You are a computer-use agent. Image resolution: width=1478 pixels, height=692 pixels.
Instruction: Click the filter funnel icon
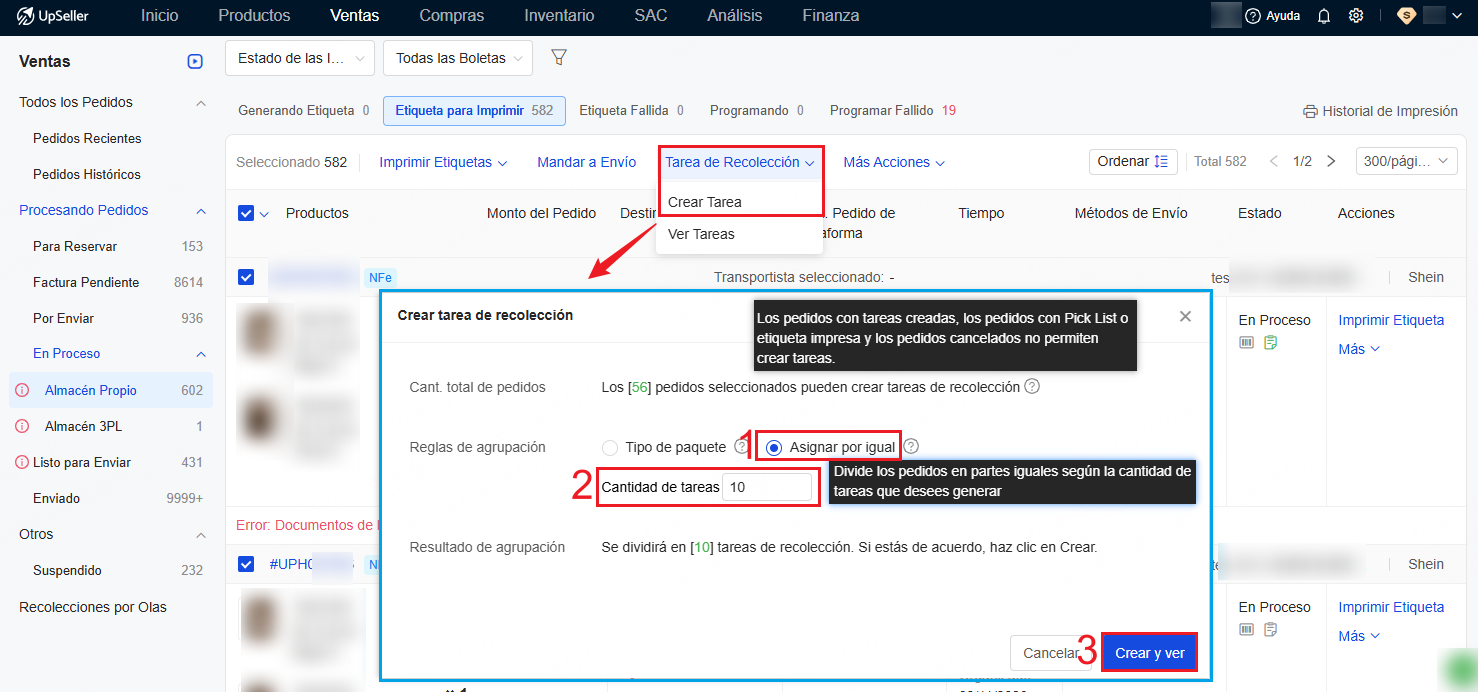559,58
